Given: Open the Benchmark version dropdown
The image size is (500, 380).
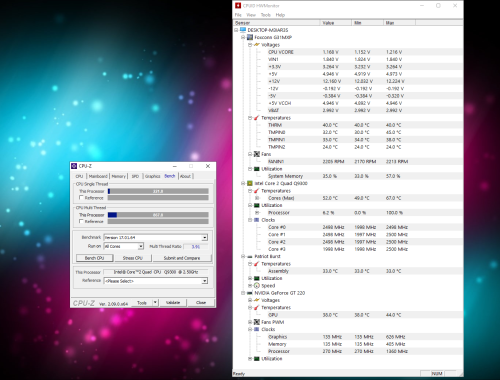Looking at the screenshot, I should 205,238.
